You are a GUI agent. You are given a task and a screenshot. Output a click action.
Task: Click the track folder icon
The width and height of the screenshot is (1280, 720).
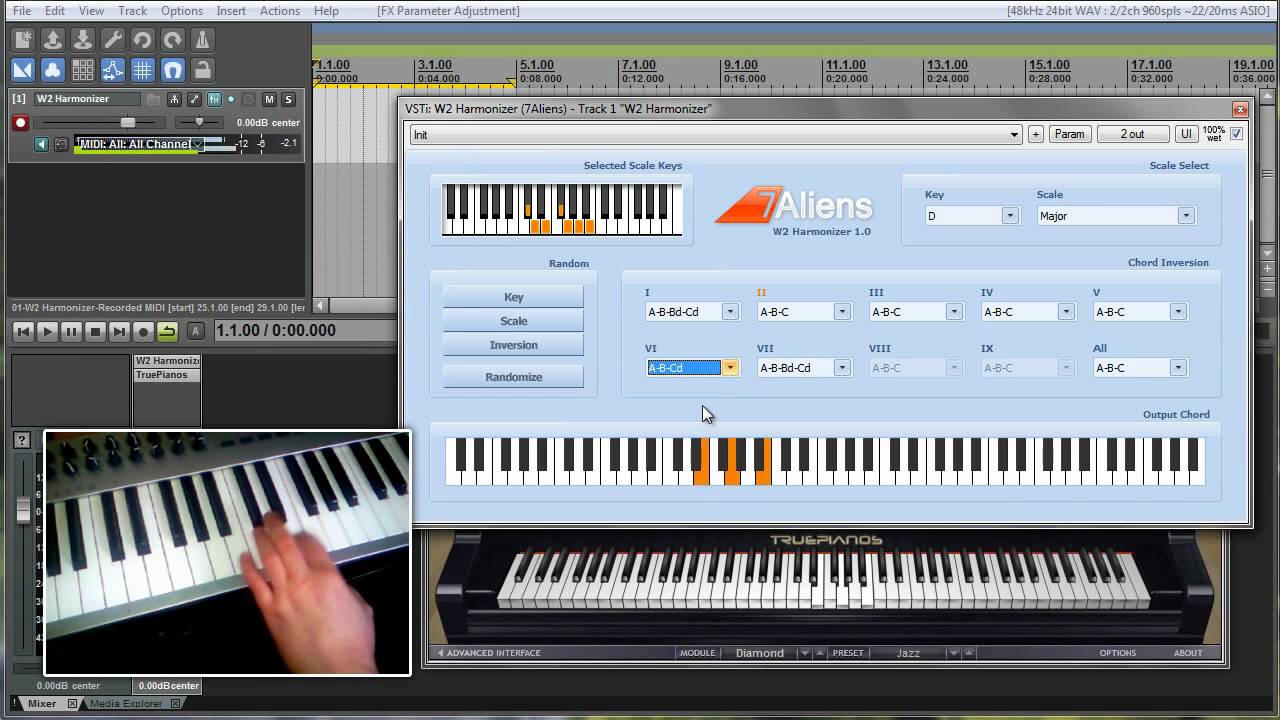point(153,99)
